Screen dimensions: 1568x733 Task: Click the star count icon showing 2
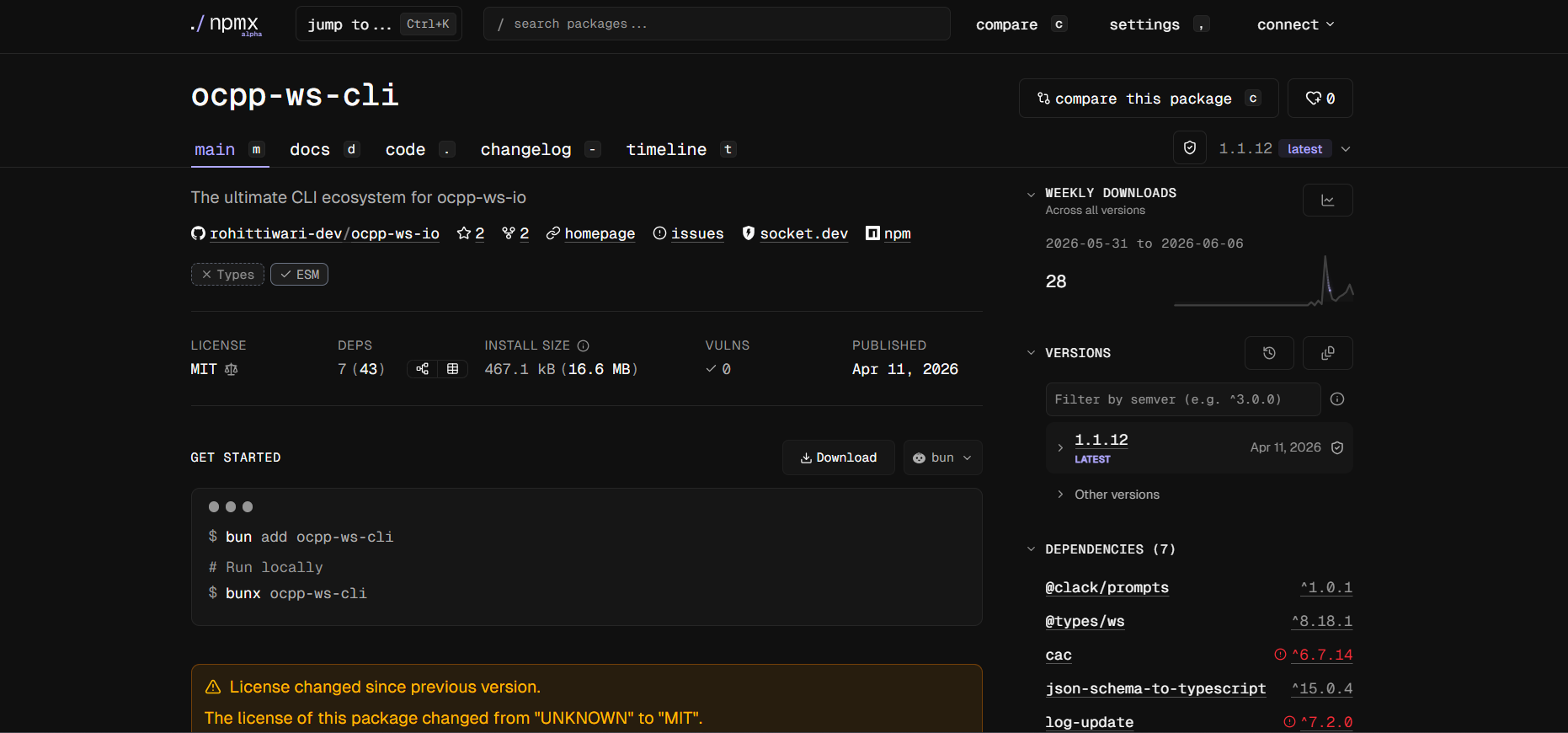(463, 233)
